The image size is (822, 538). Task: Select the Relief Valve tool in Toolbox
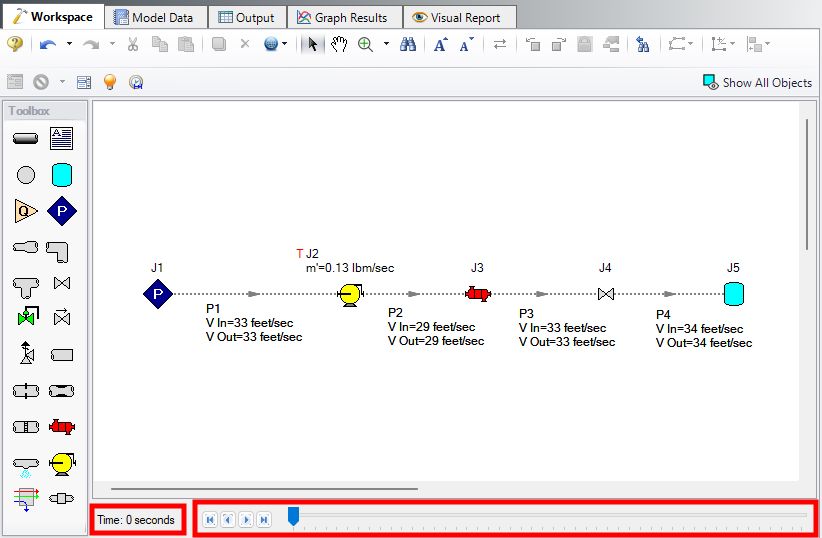(x=26, y=352)
